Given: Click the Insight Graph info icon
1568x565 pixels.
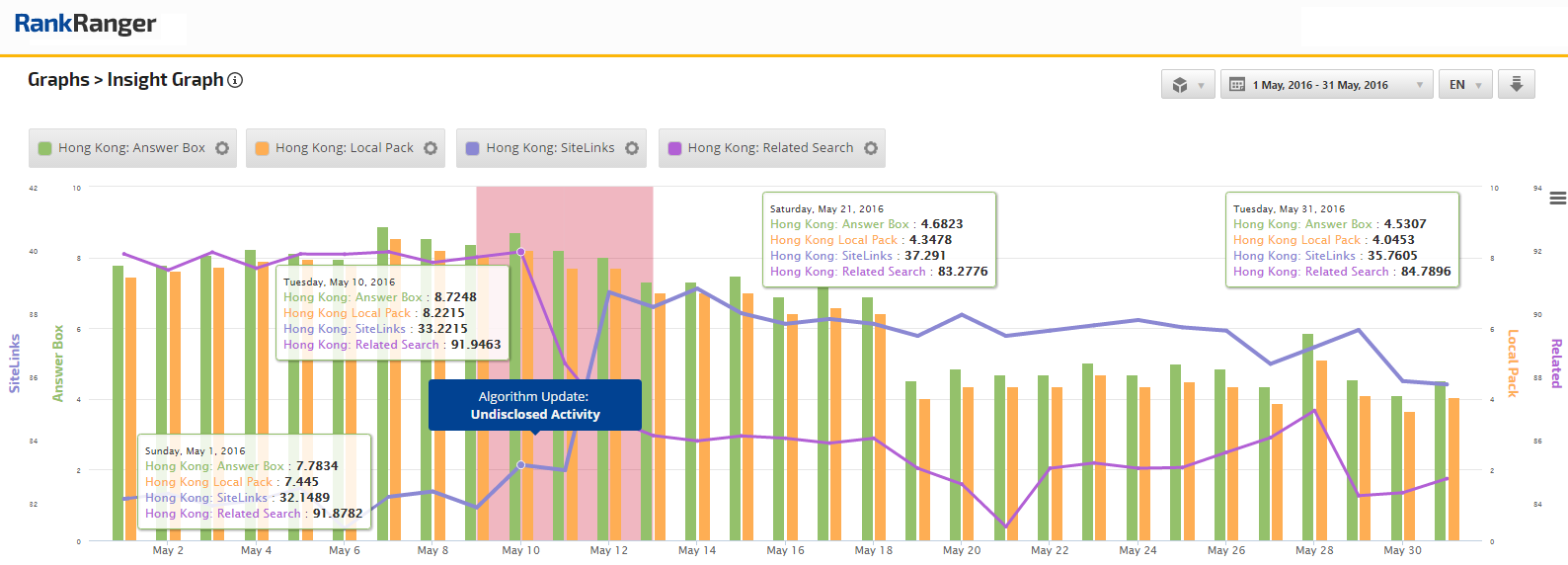Looking at the screenshot, I should (235, 80).
